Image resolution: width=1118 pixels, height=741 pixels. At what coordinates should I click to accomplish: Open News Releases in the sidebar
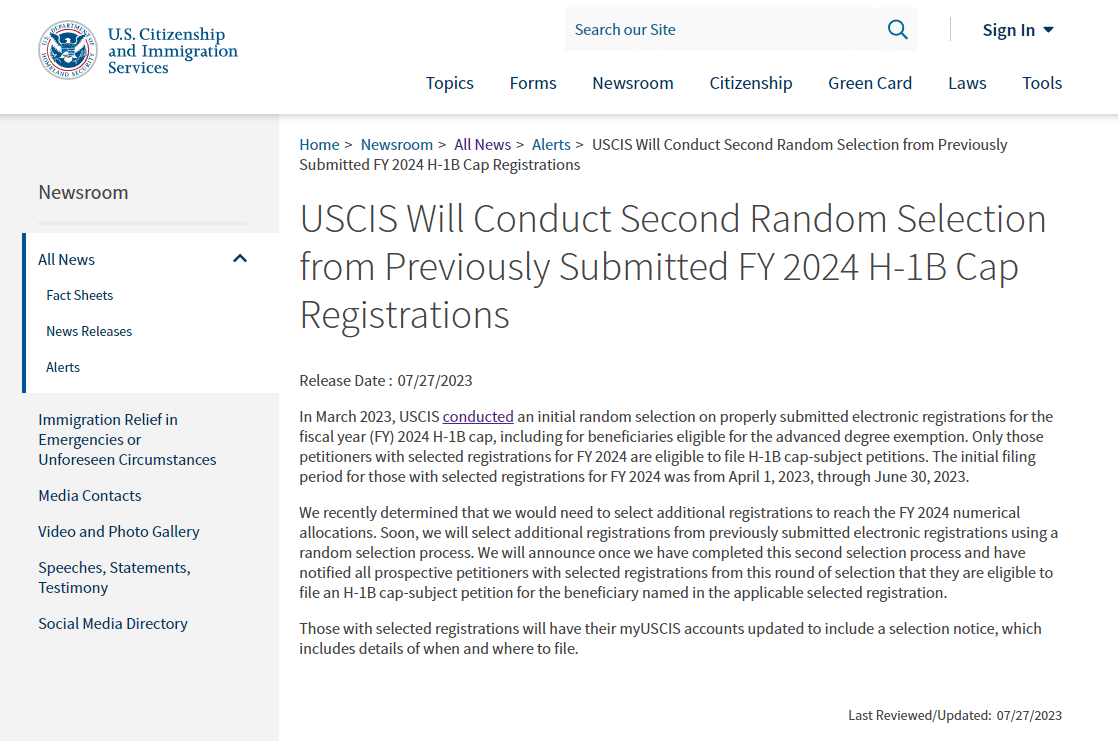coord(89,331)
